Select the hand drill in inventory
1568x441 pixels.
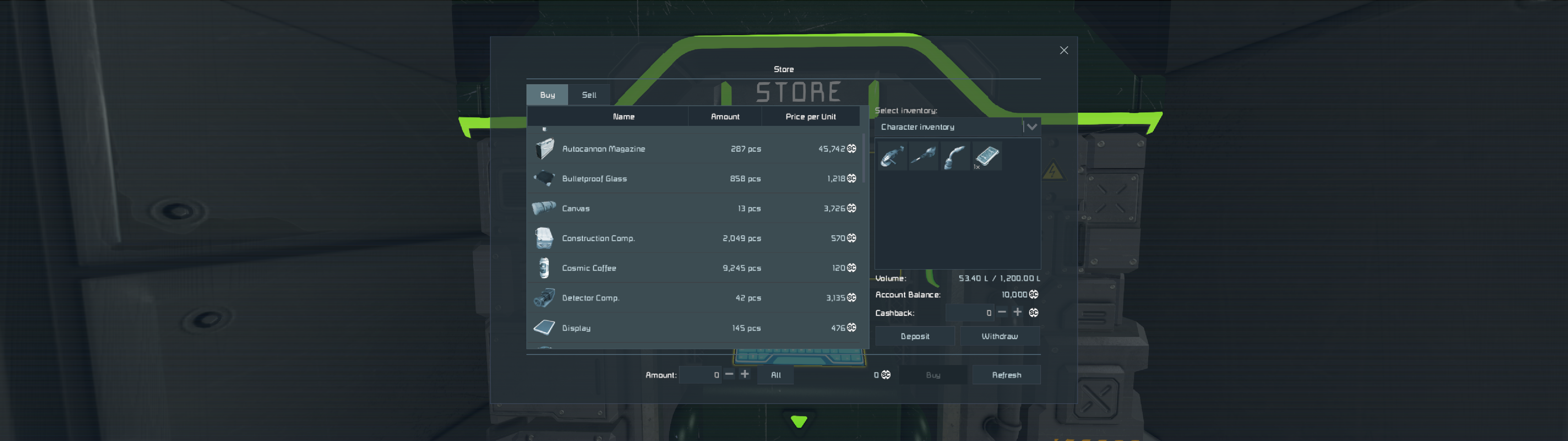923,156
